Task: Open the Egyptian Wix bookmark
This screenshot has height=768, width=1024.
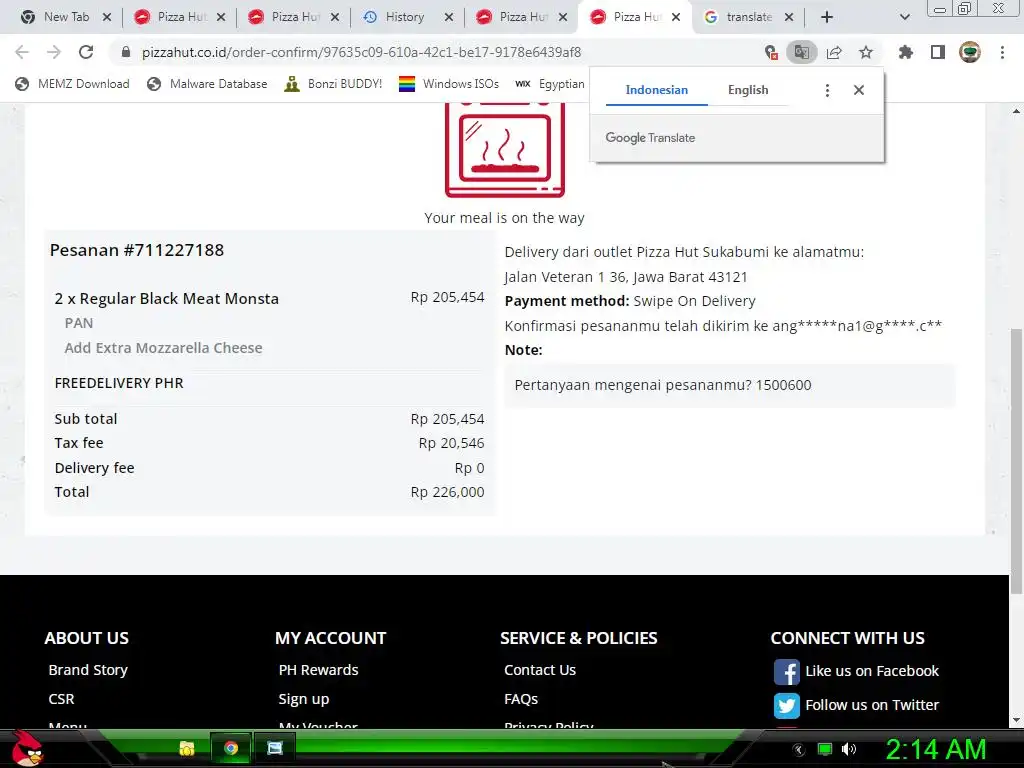Action: pyautogui.click(x=550, y=84)
